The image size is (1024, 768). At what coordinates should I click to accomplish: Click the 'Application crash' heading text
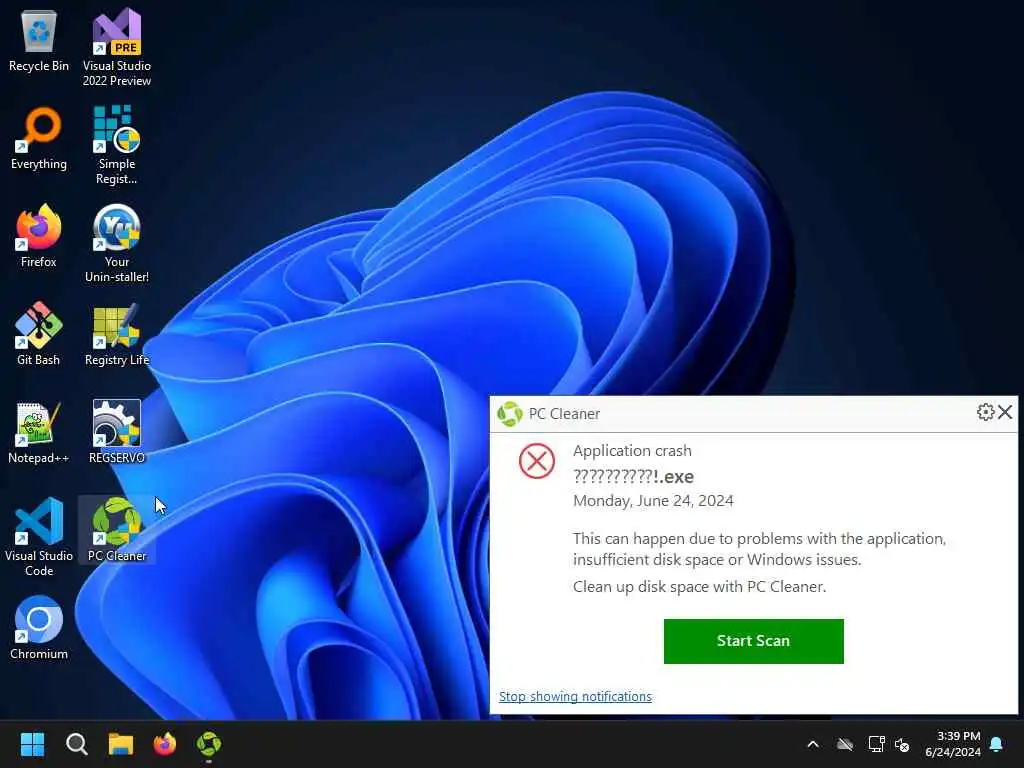632,451
